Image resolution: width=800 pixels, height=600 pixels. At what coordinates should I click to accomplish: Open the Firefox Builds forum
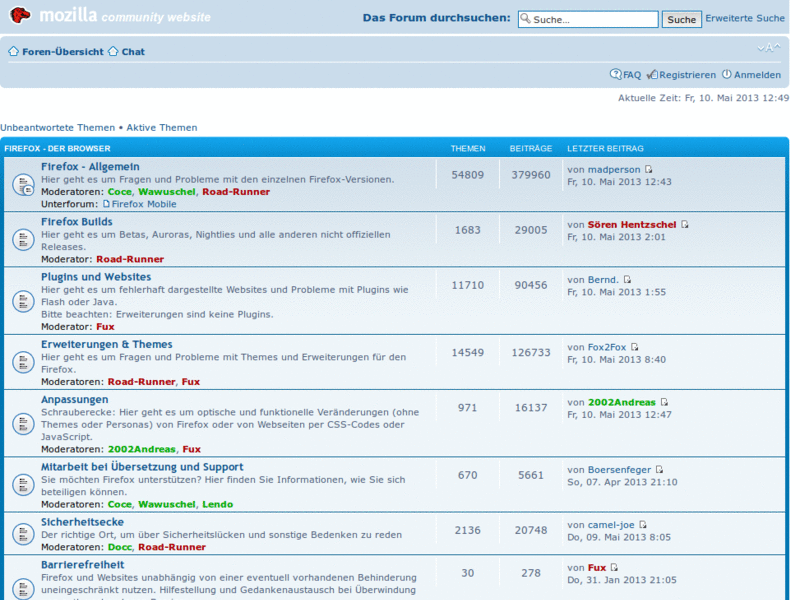[x=77, y=222]
